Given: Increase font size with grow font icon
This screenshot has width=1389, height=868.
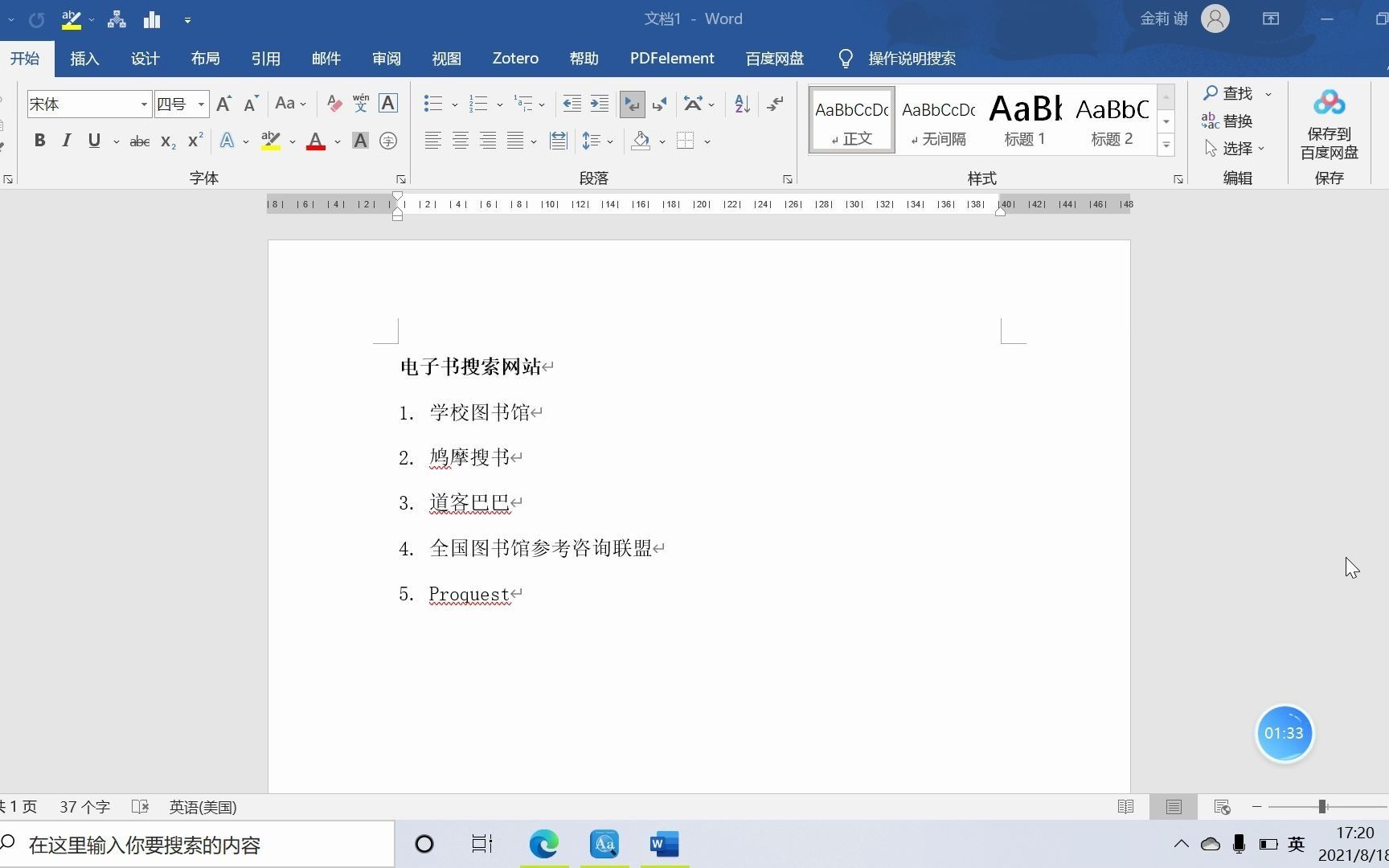Looking at the screenshot, I should 224,104.
